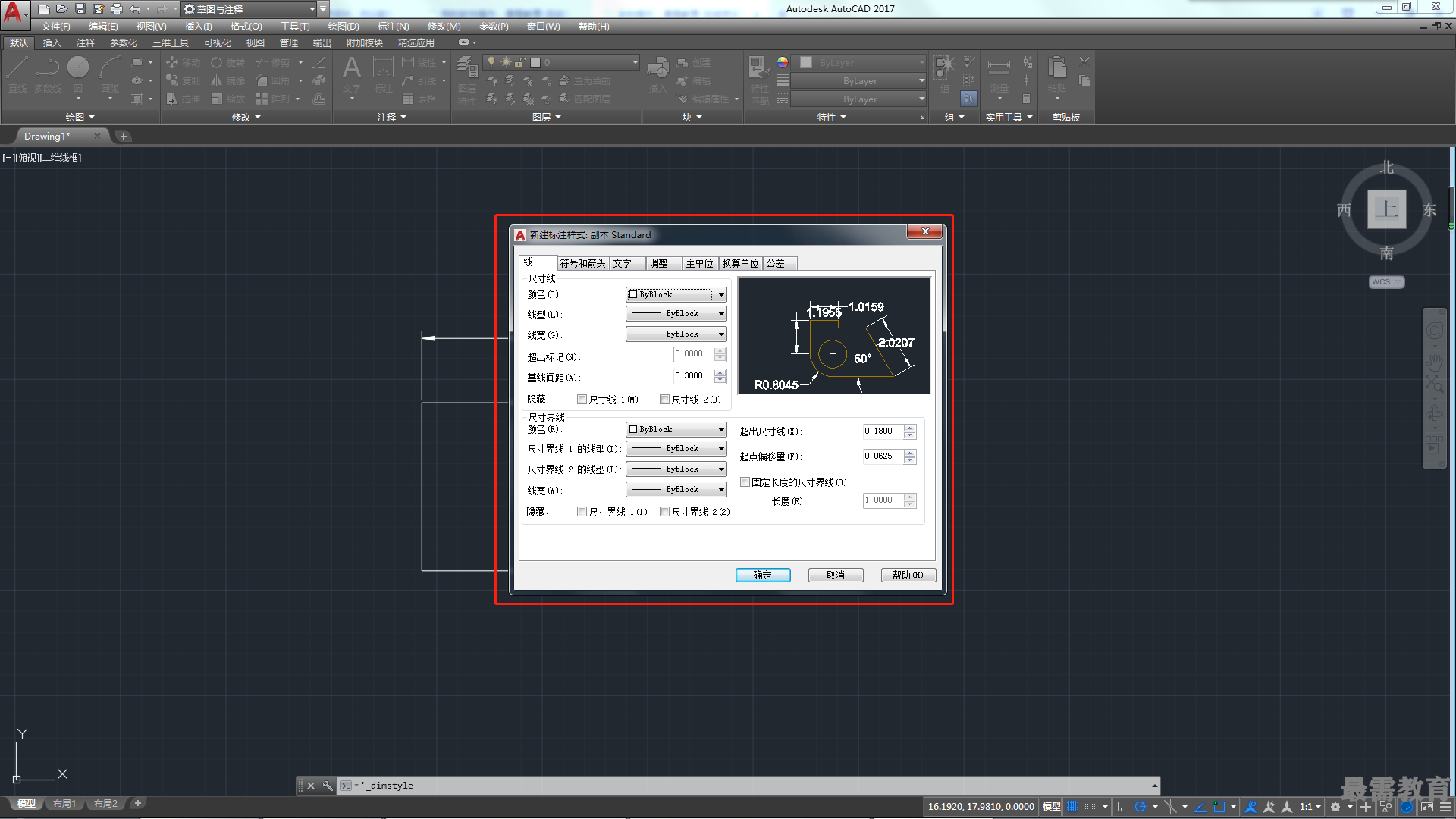Screen dimensions: 1456x819
Task: Add new drawing tab with plus button
Action: click(x=124, y=136)
